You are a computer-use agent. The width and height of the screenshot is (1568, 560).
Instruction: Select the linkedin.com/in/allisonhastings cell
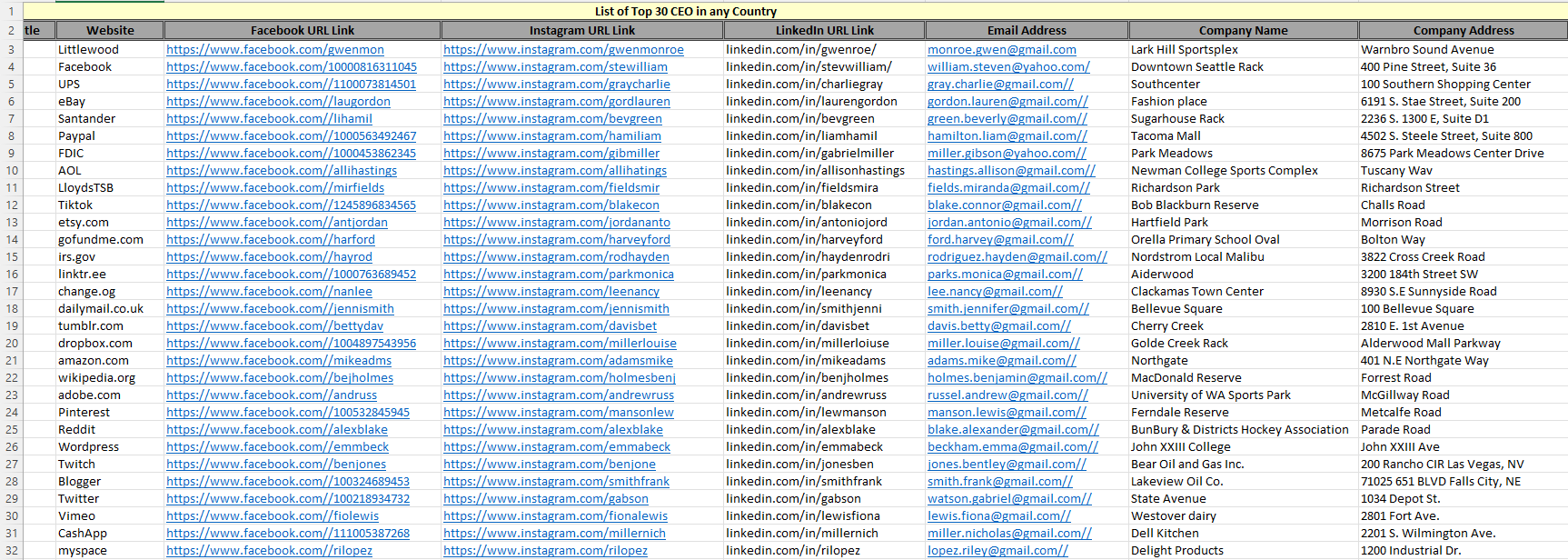pyautogui.click(x=825, y=171)
